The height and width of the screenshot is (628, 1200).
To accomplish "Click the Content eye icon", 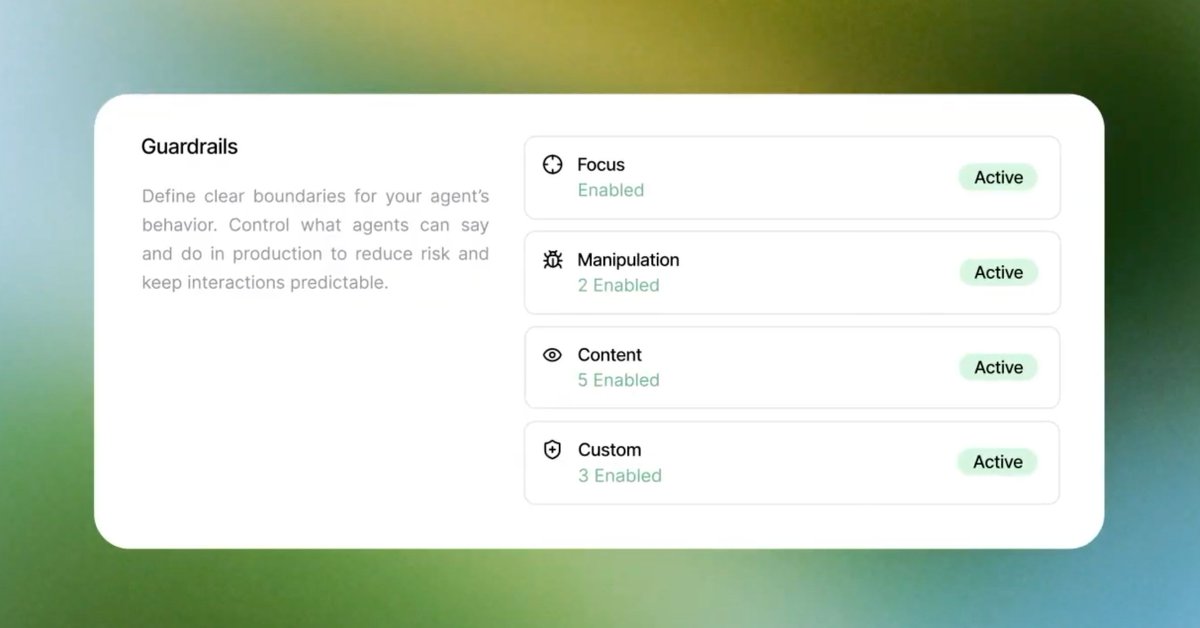I will 552,355.
